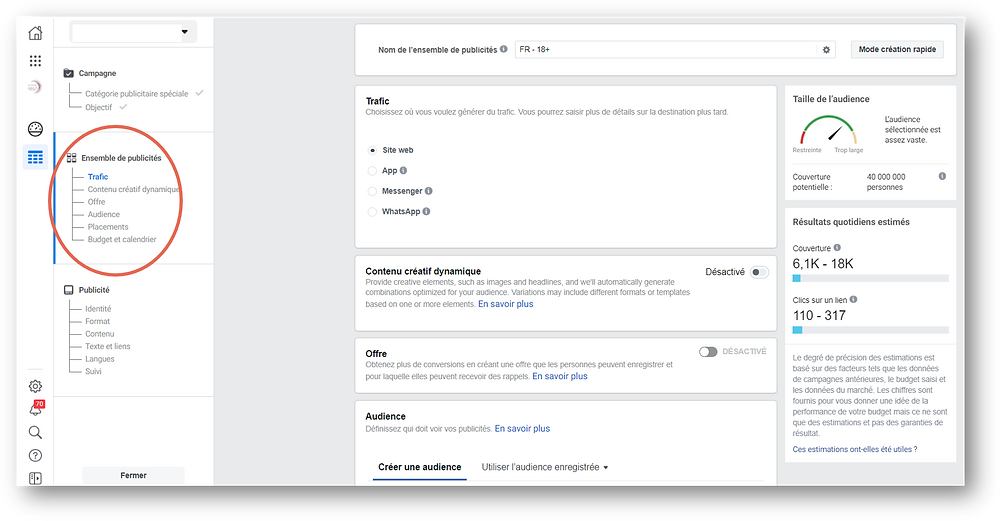Open the Ads Manager table icon
Image resolution: width=1000 pixels, height=521 pixels.
click(x=36, y=157)
